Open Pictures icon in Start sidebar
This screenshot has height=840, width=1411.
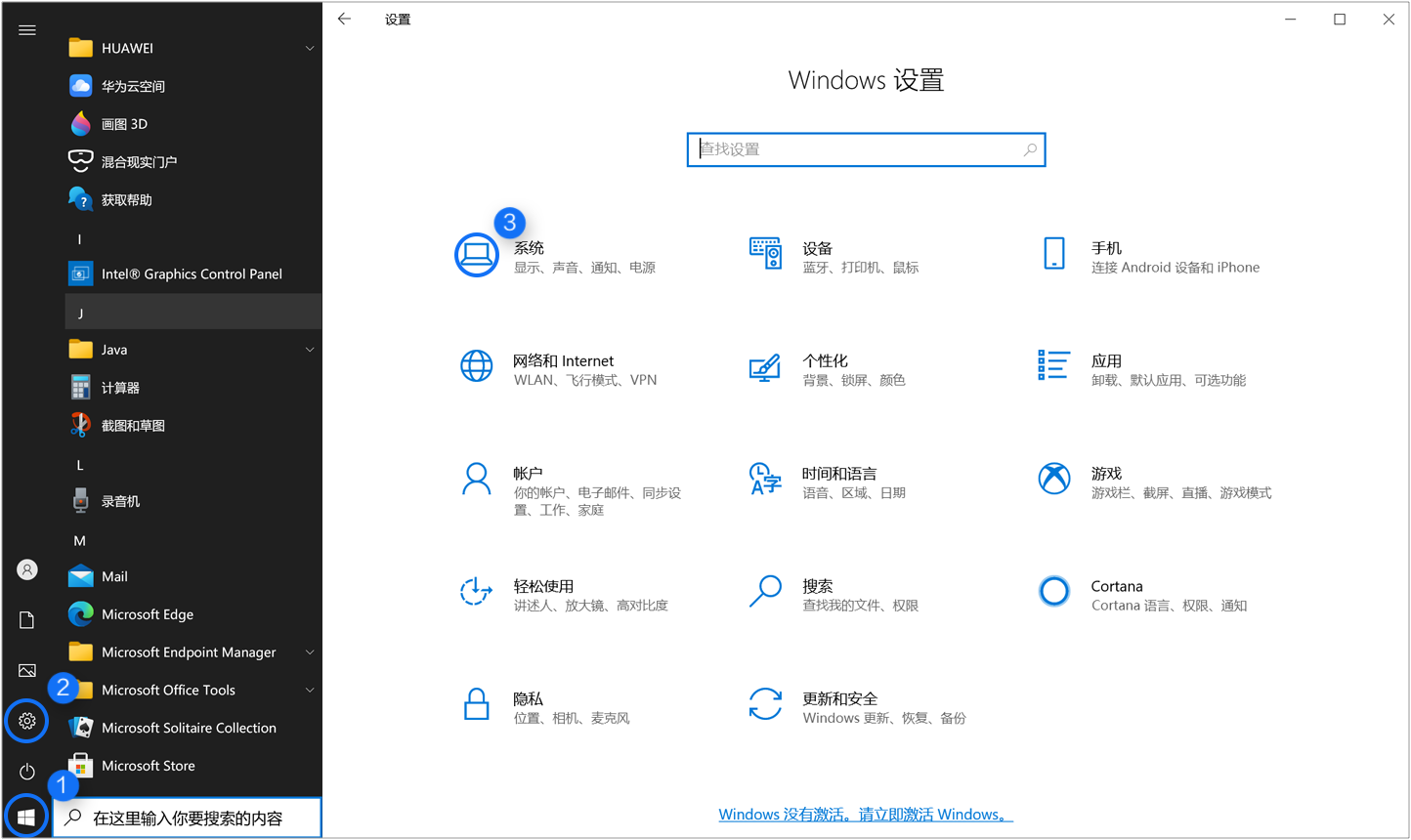27,671
